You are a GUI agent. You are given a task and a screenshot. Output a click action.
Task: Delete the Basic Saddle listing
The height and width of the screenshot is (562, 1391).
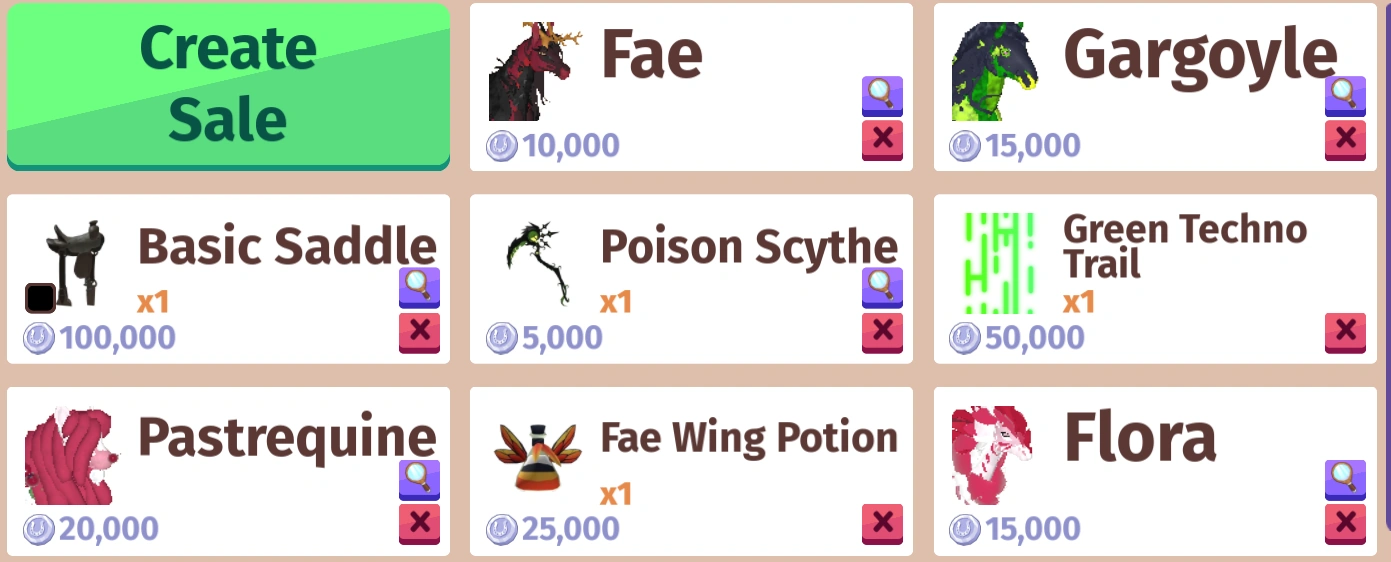click(x=419, y=332)
